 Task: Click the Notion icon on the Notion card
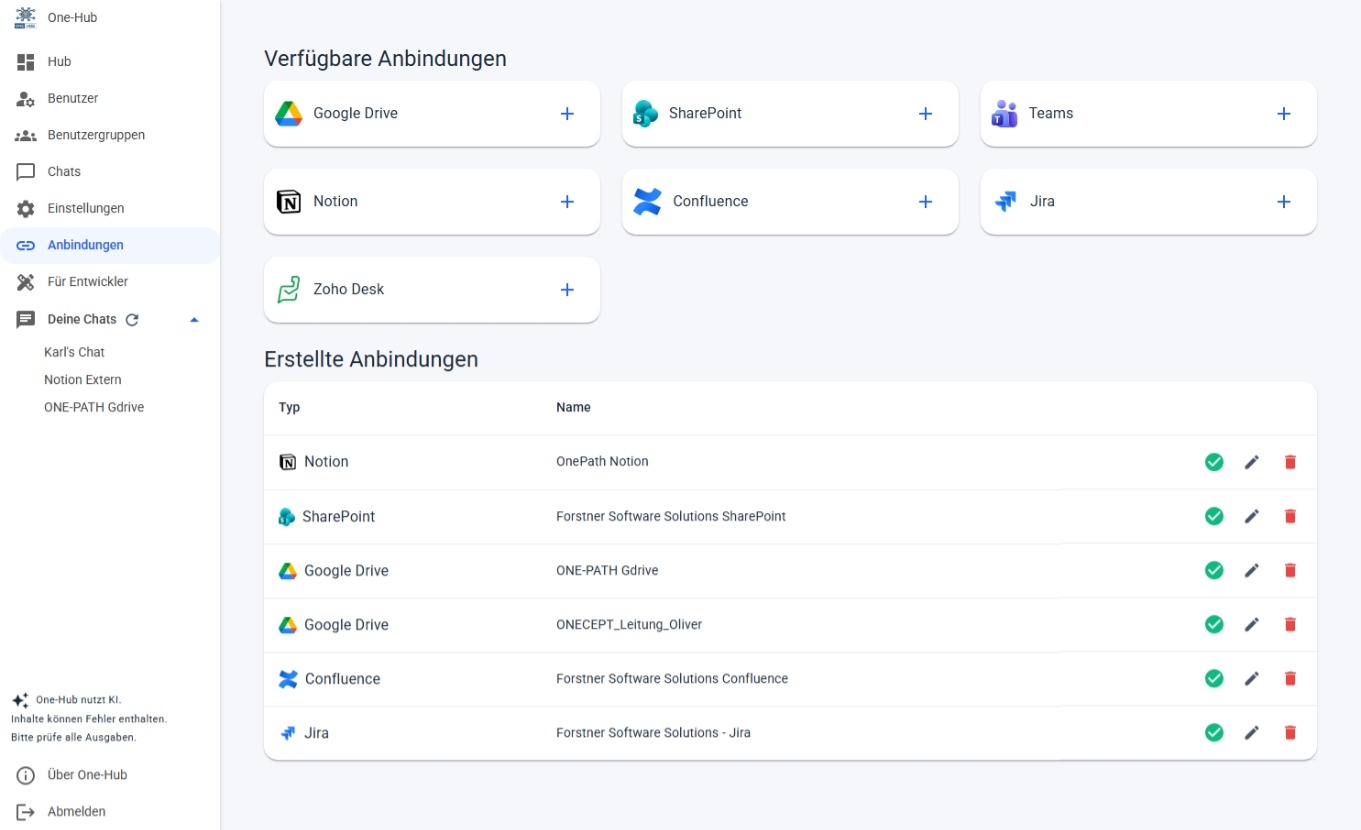pyautogui.click(x=288, y=201)
